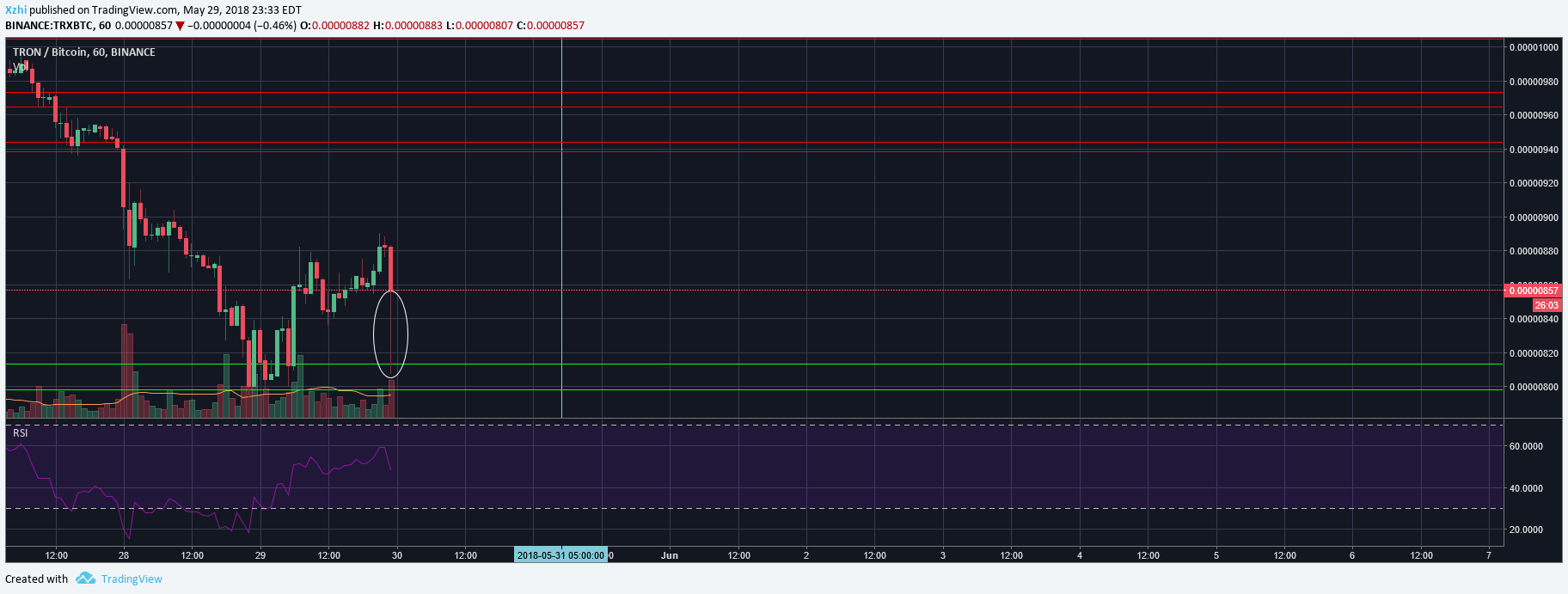
Task: Click the 29 date label on time axis
Action: tap(260, 555)
